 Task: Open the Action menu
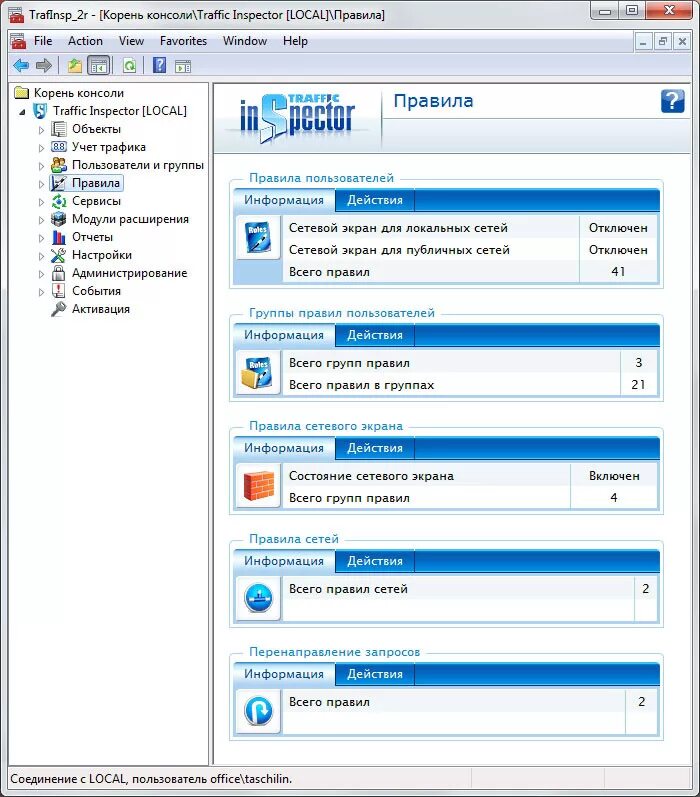[x=85, y=41]
